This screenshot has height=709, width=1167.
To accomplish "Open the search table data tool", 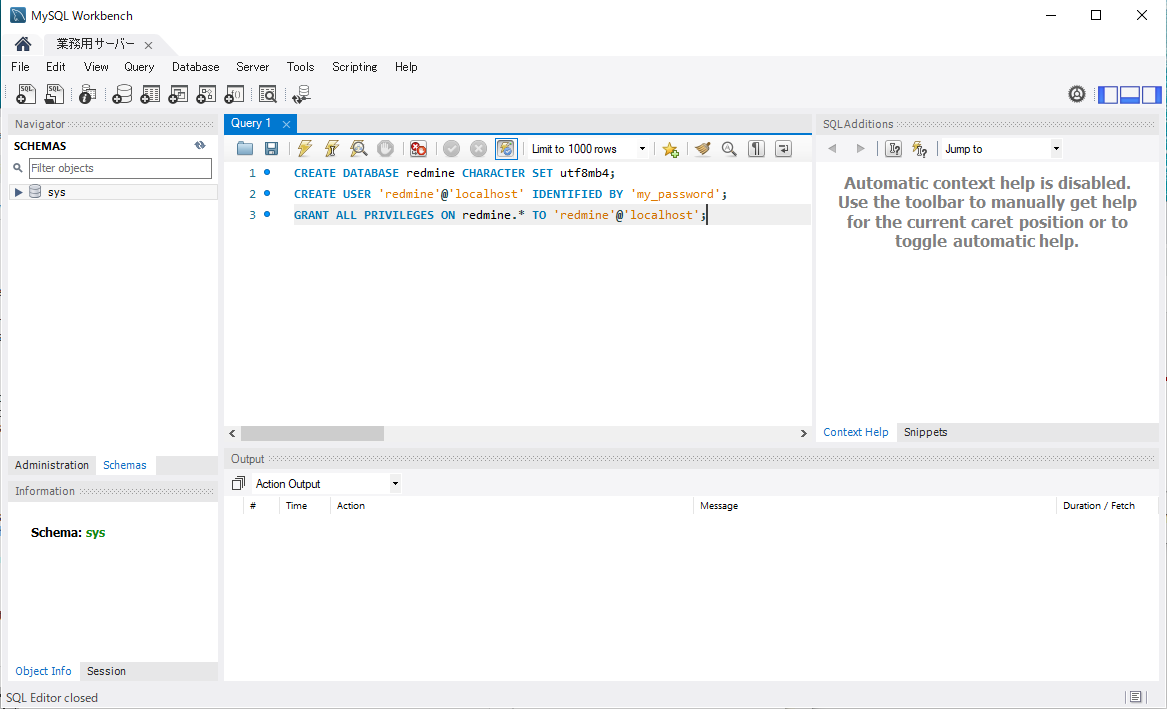I will [268, 94].
